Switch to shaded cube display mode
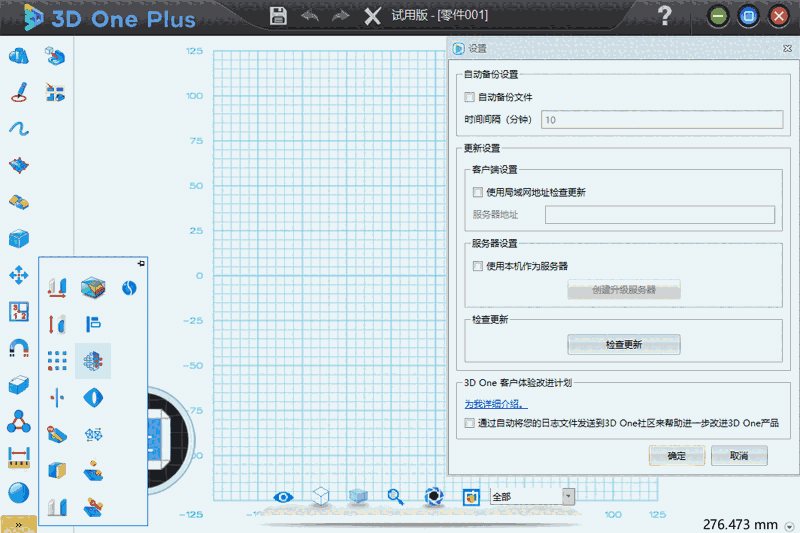The height and width of the screenshot is (533, 800). (x=358, y=496)
